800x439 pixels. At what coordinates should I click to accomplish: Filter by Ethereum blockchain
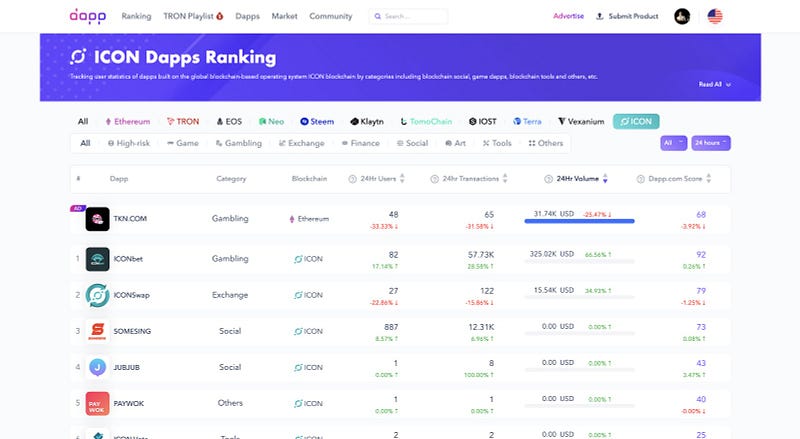pyautogui.click(x=128, y=121)
